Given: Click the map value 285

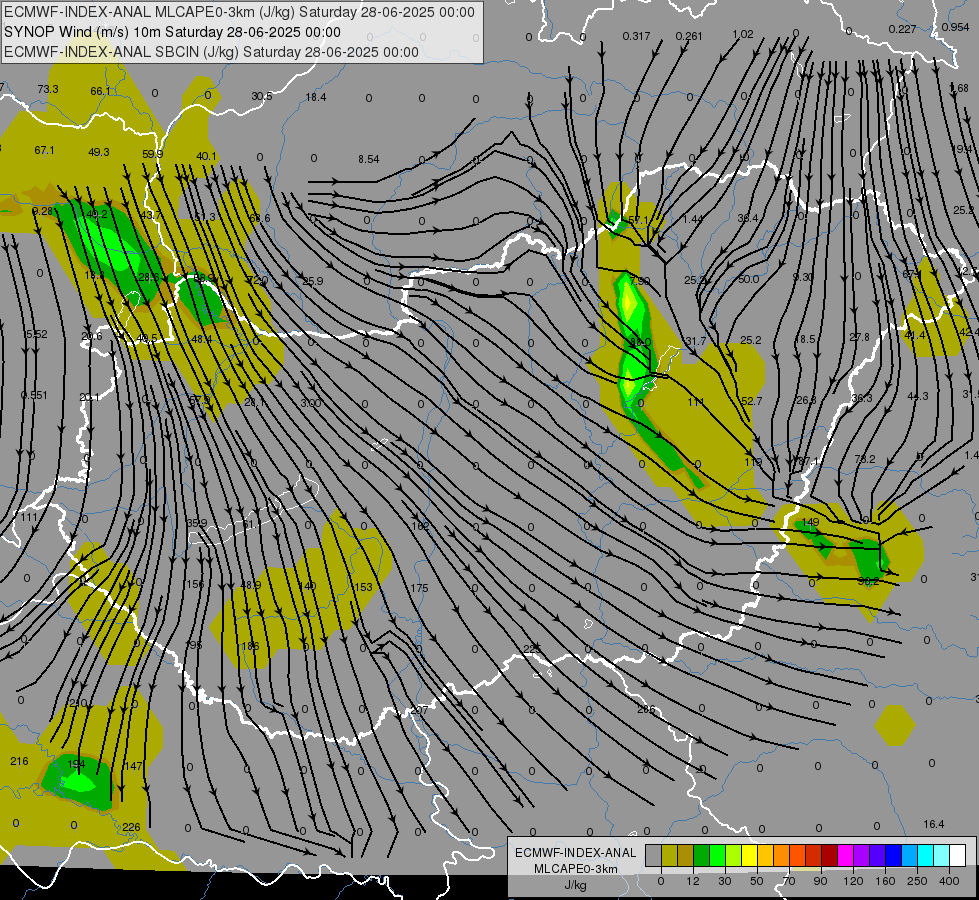Looking at the screenshot, I should [646, 709].
